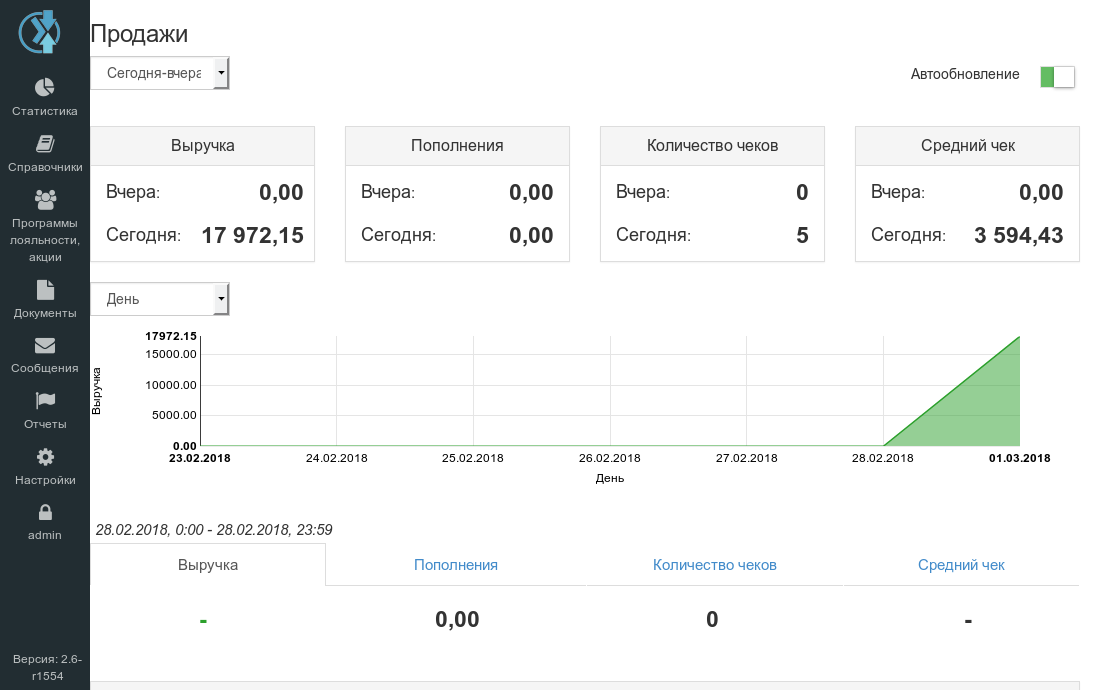
Task: Click the app logo in the sidebar
Action: [41, 32]
